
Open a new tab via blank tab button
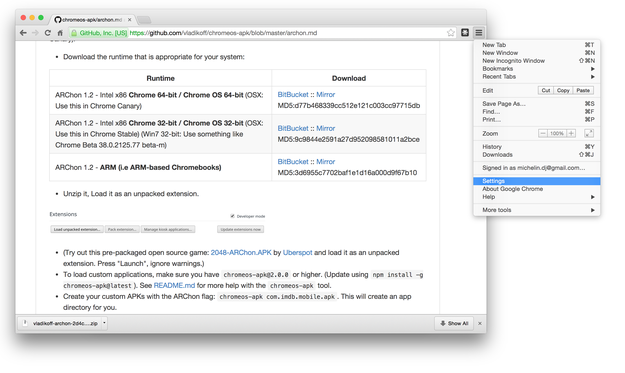click(144, 20)
